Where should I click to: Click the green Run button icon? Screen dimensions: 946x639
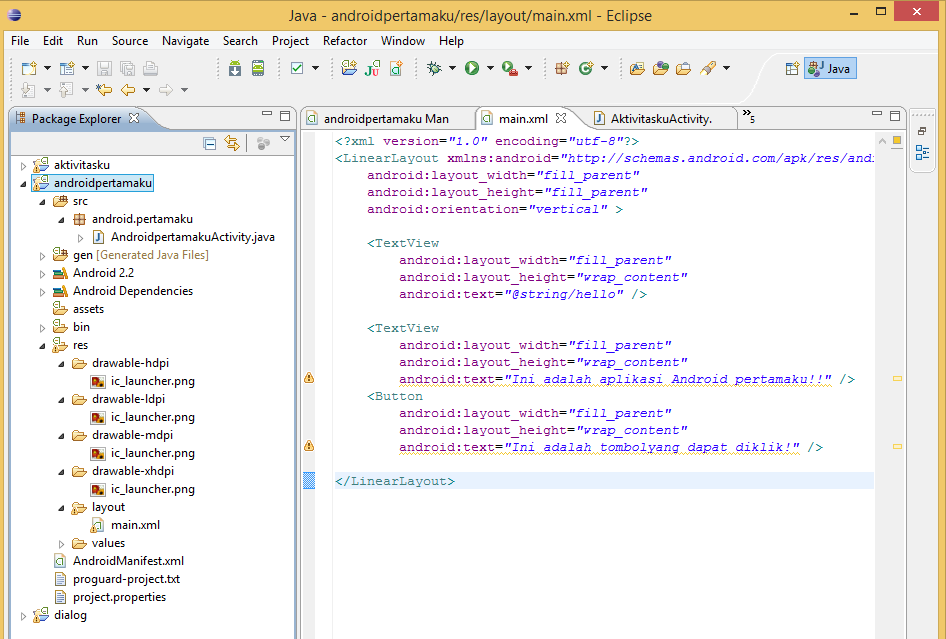click(472, 68)
